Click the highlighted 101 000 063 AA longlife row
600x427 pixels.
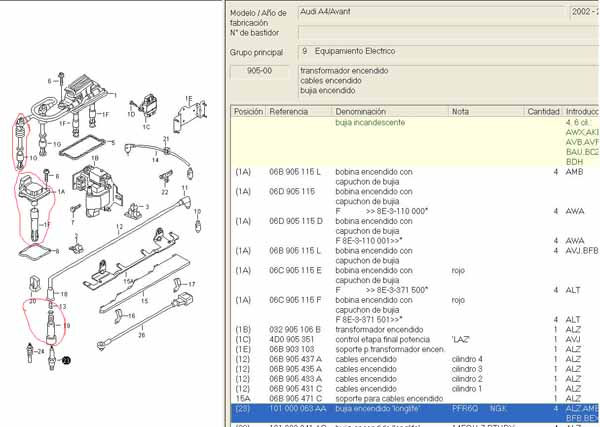415,414
